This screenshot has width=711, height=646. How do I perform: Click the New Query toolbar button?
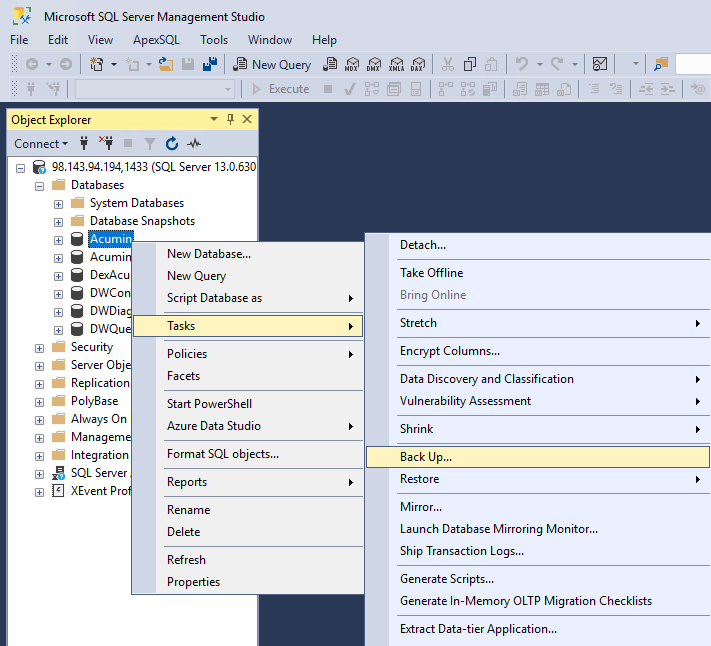272,65
